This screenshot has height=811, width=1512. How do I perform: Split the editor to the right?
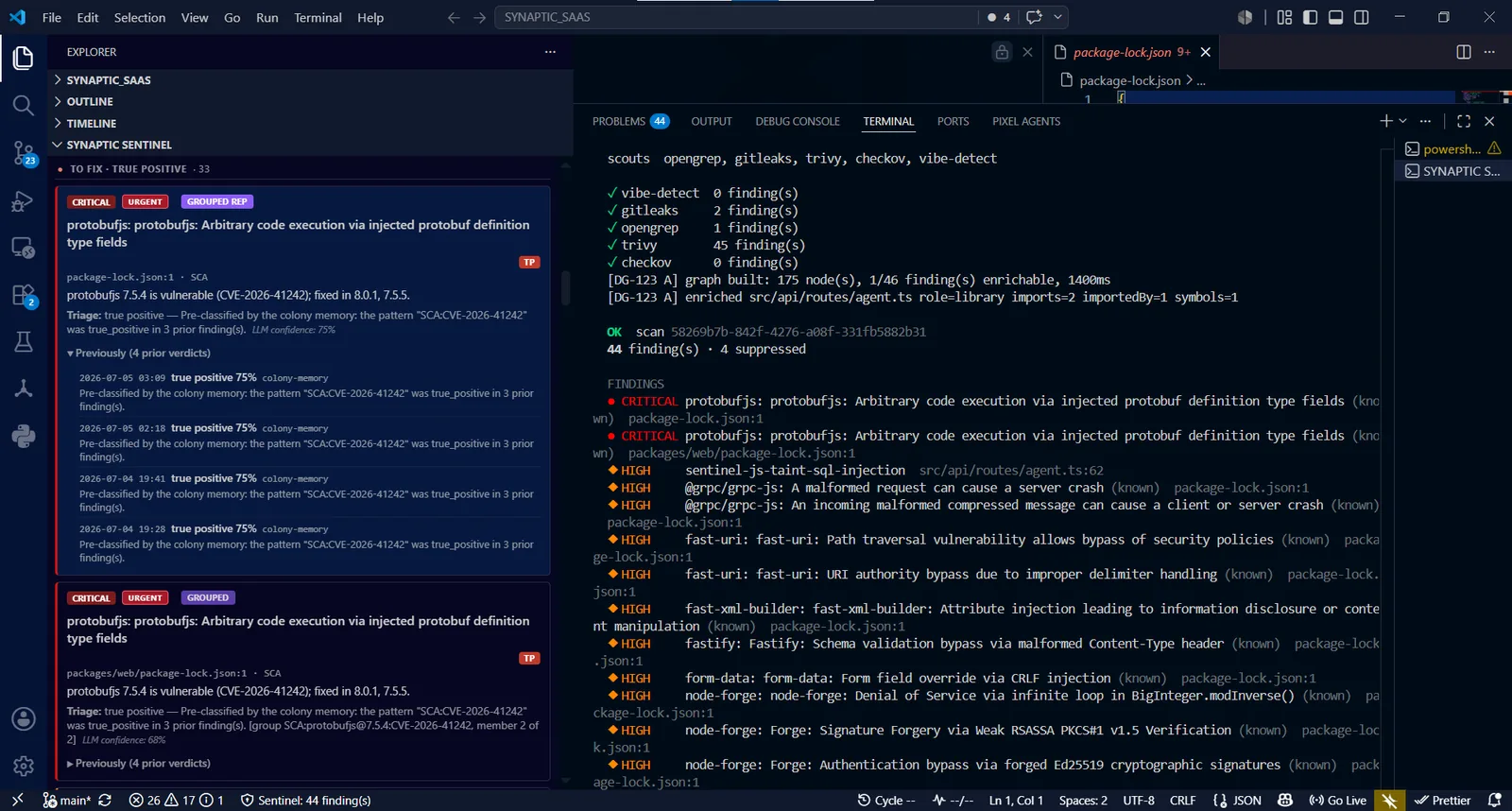(1464, 52)
